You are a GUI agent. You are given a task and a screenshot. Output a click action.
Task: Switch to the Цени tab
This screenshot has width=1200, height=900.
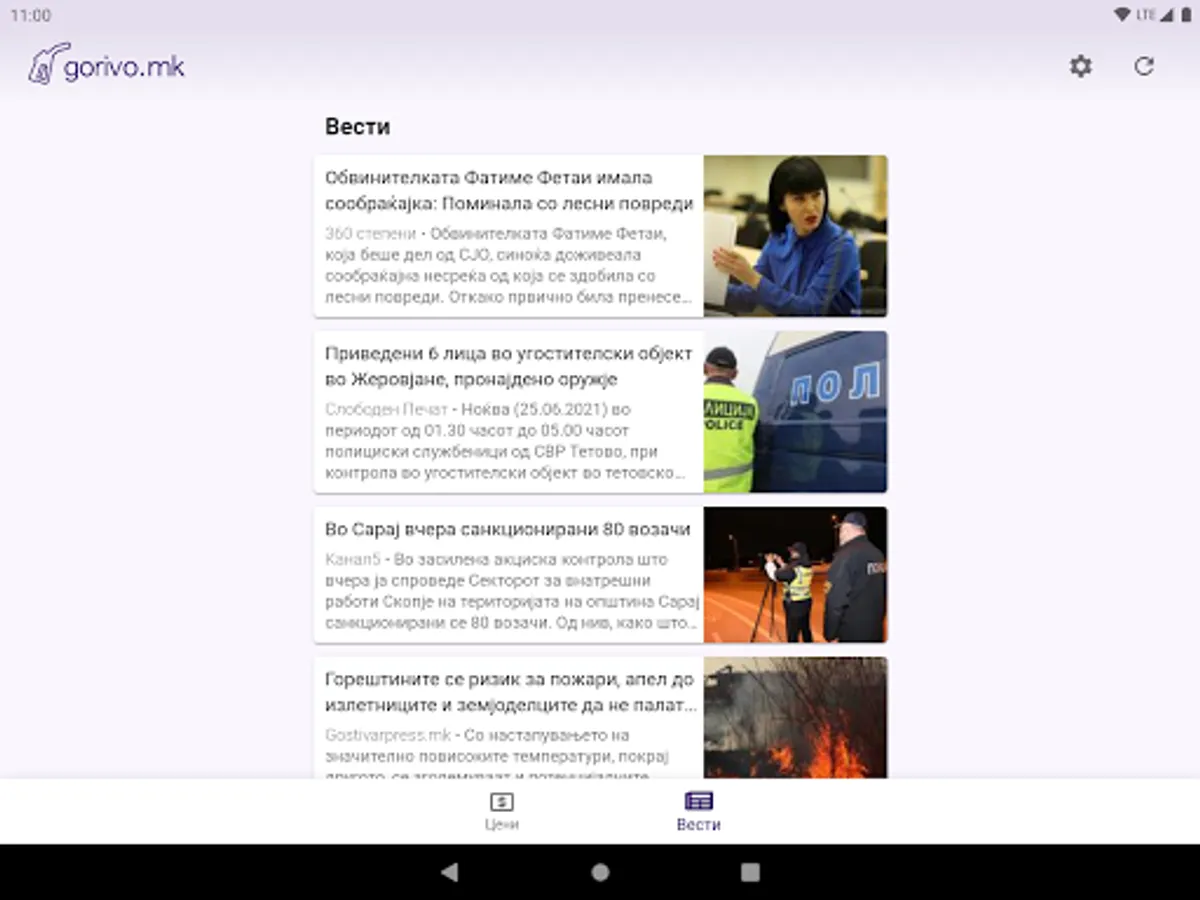click(501, 811)
